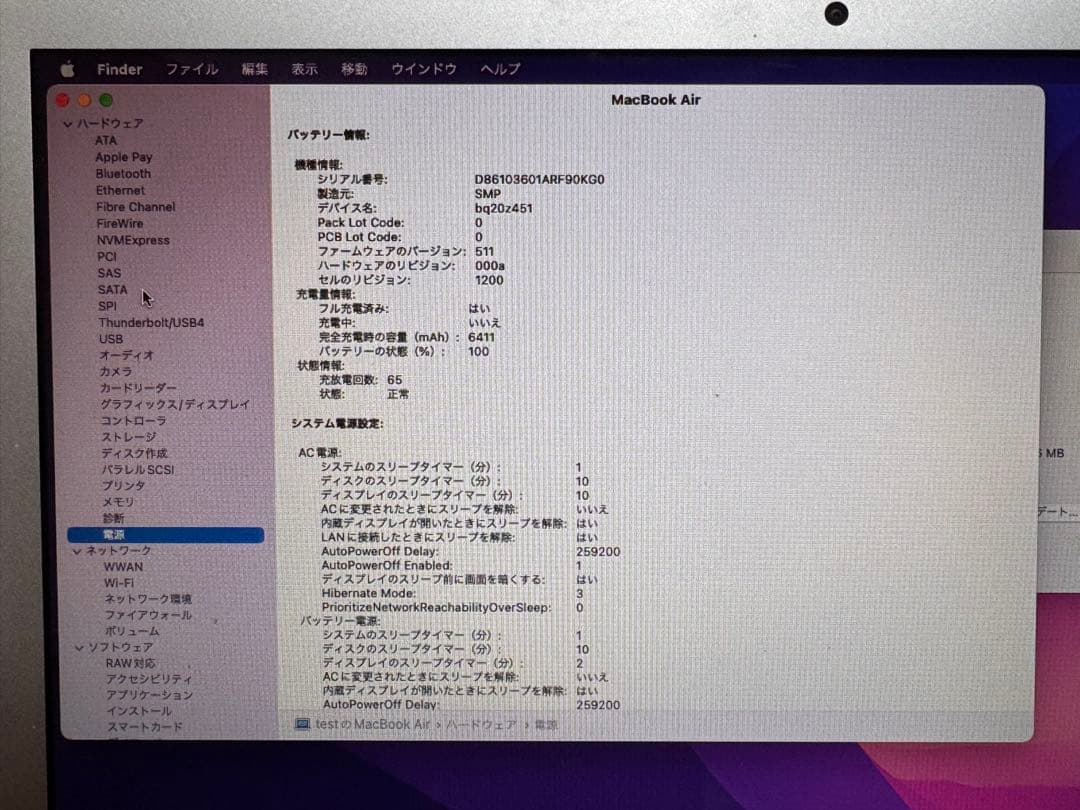Screen dimensions: 1080x810
Task: Collapse the ソフトウェア section
Action: click(78, 646)
